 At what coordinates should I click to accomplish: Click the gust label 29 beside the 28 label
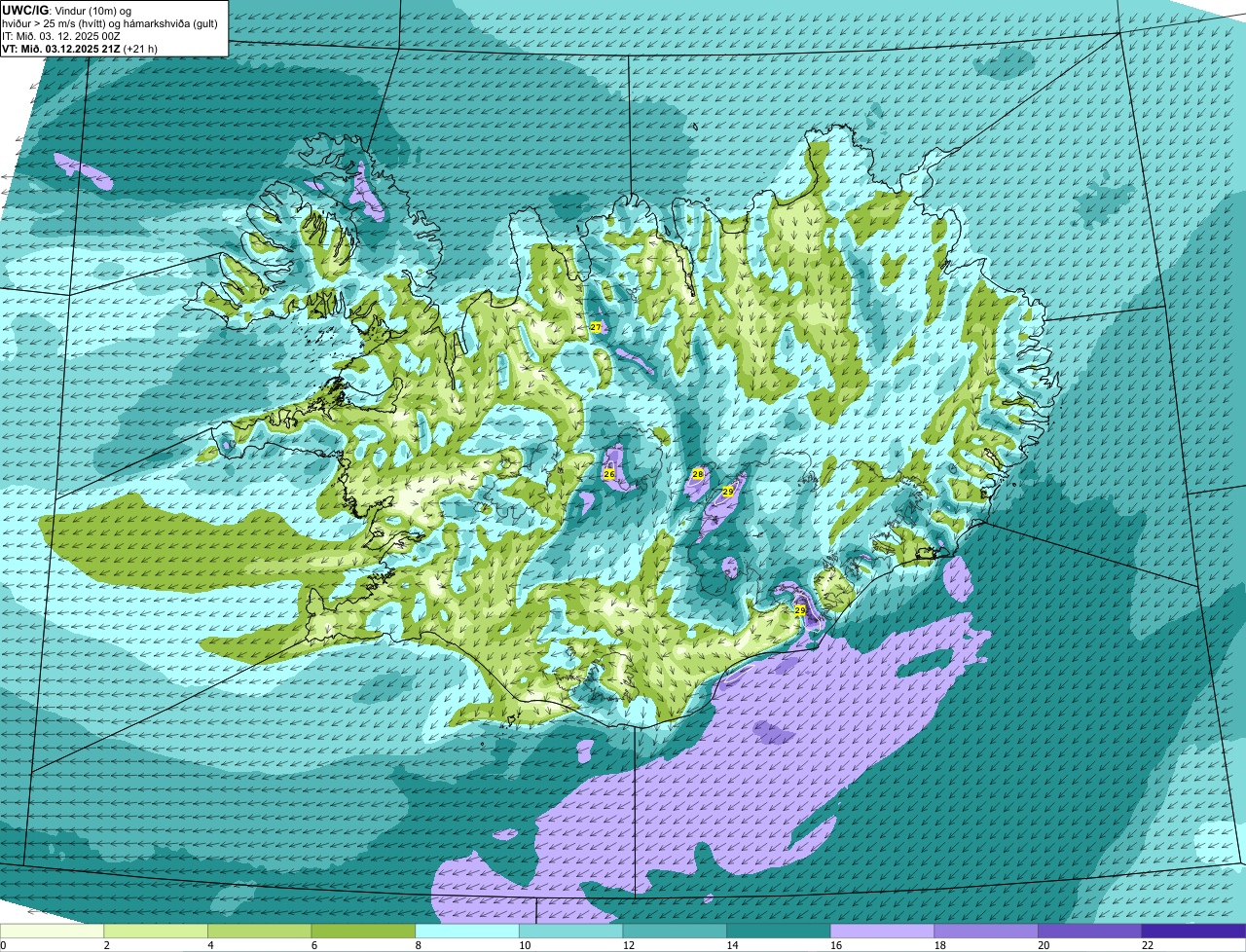(727, 492)
